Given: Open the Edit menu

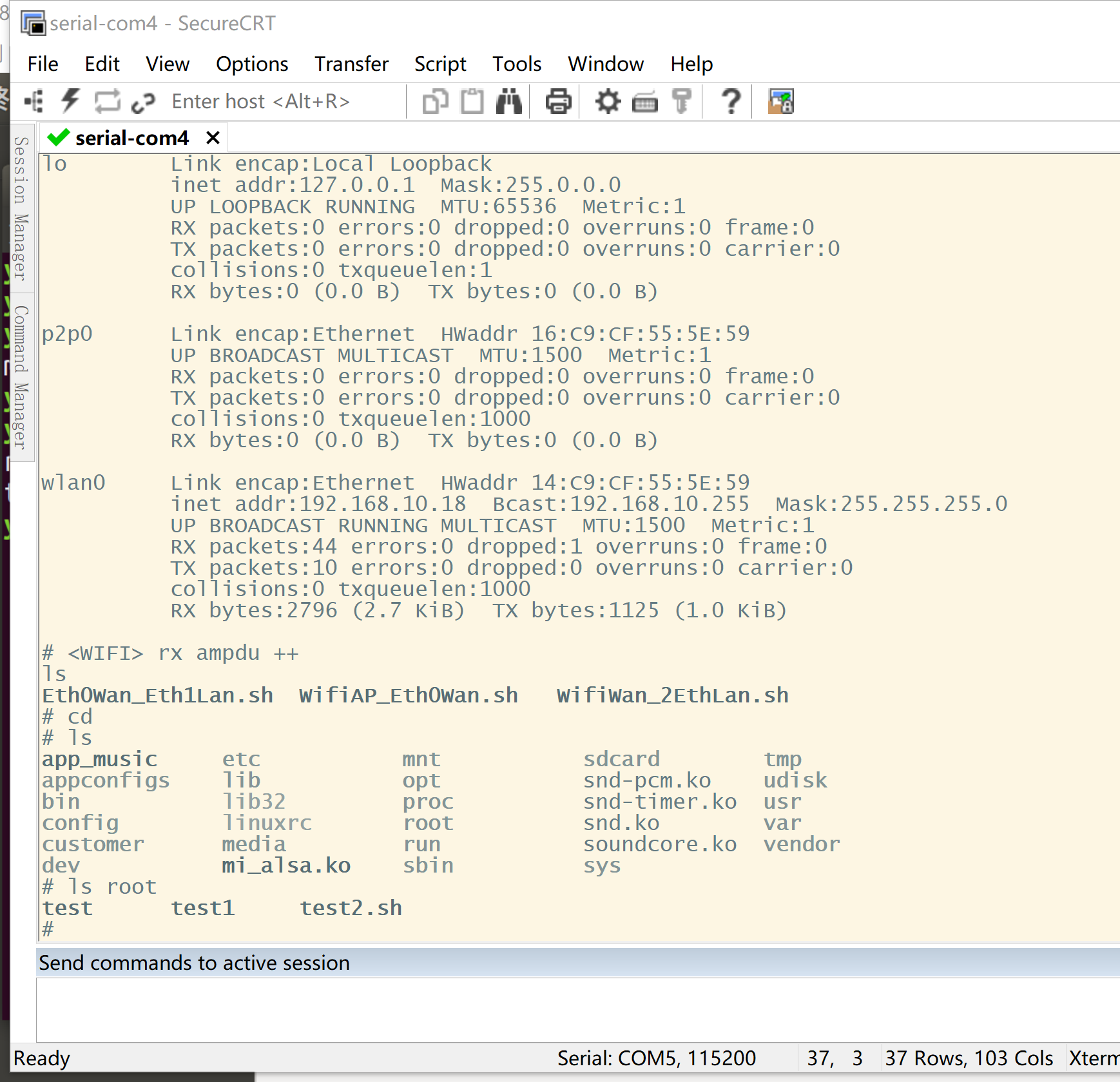Looking at the screenshot, I should [x=102, y=64].
